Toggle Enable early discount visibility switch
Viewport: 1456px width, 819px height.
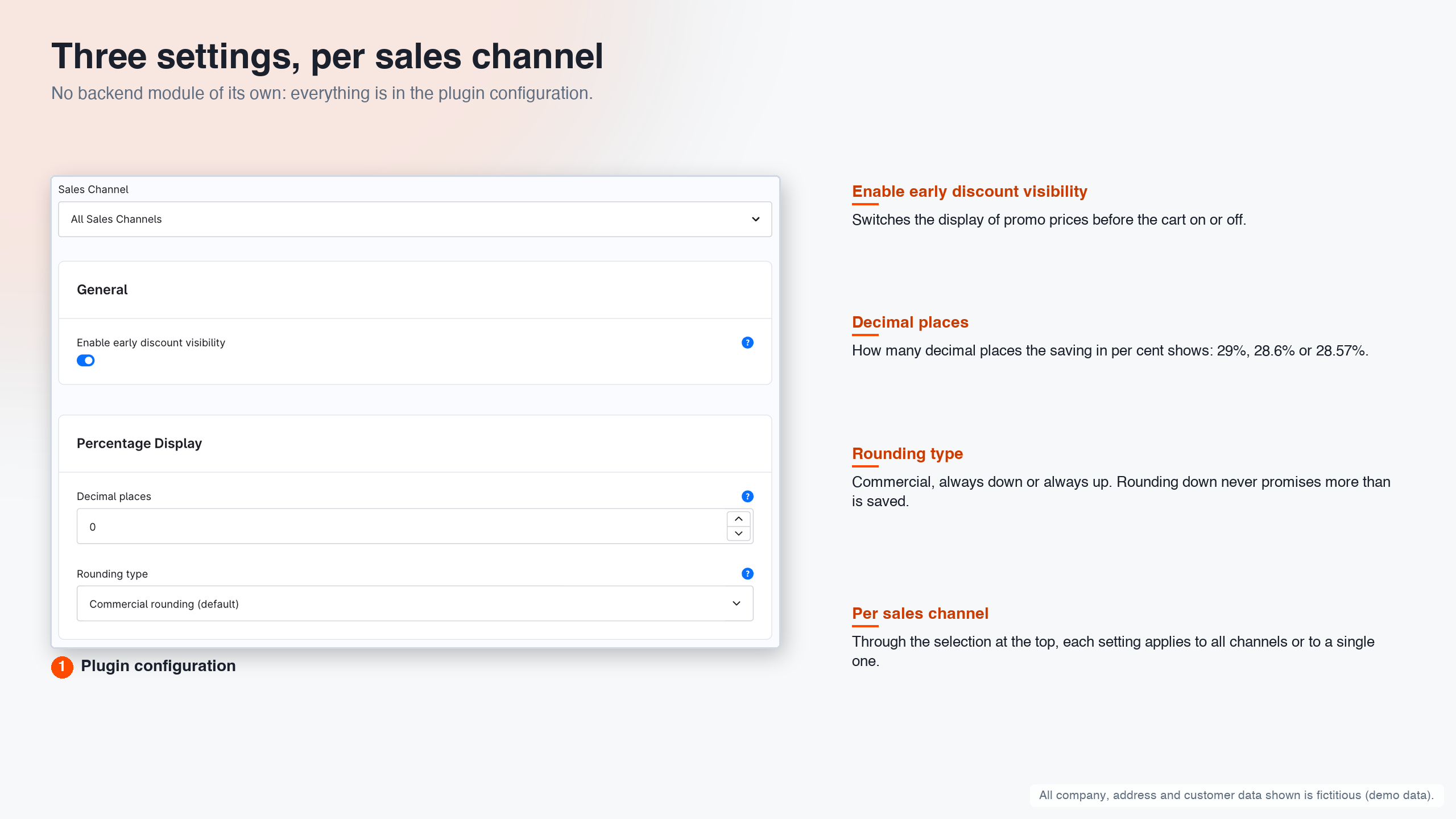click(x=86, y=361)
